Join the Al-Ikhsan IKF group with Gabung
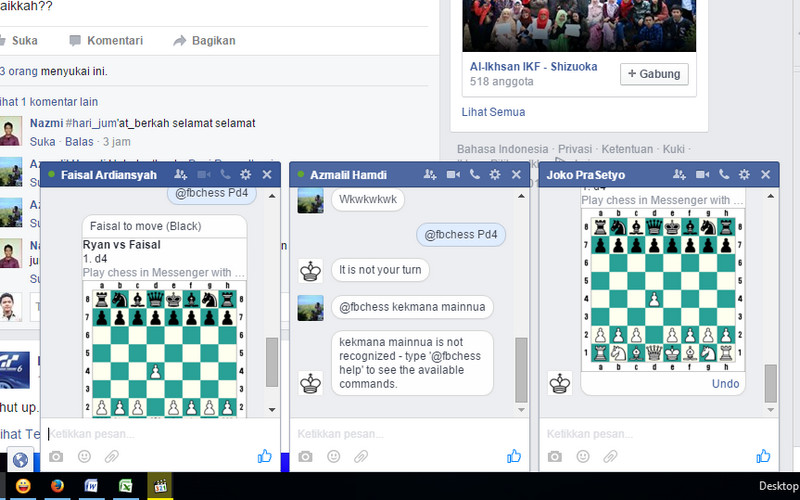The width and height of the screenshot is (800, 500). (x=654, y=74)
